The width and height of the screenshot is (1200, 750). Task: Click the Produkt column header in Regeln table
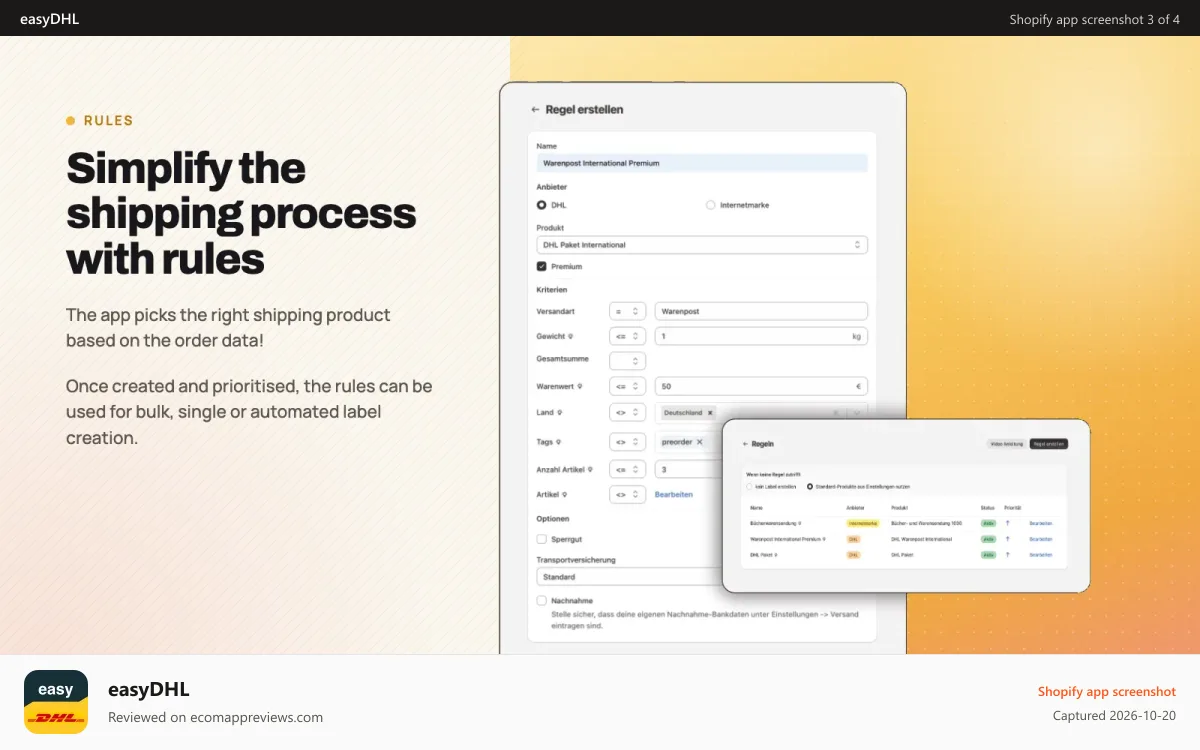pos(900,508)
